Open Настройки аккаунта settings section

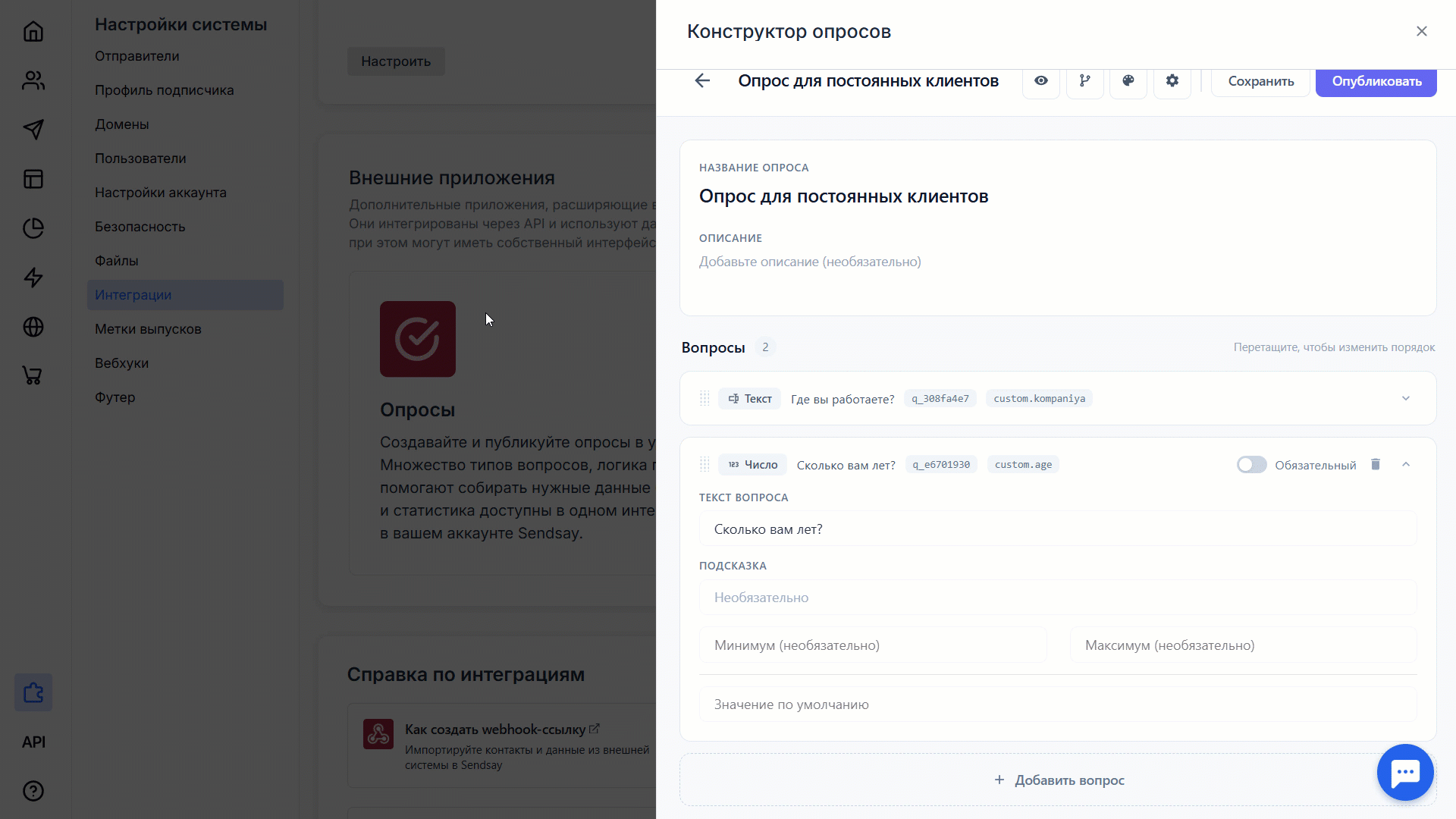click(x=161, y=193)
